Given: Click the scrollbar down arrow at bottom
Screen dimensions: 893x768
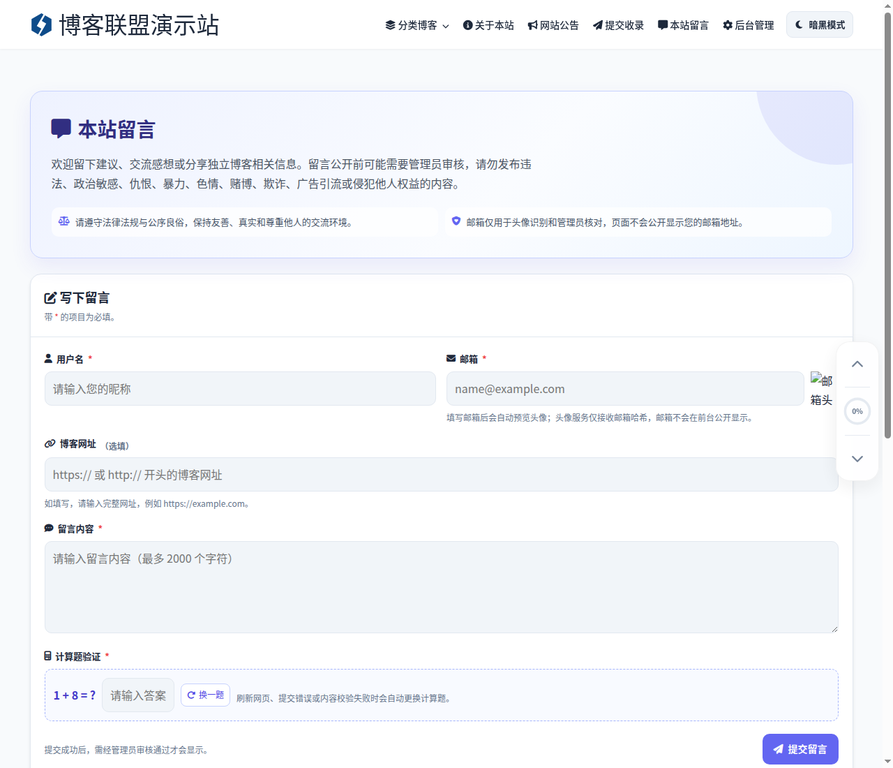Looking at the screenshot, I should tap(887, 762).
